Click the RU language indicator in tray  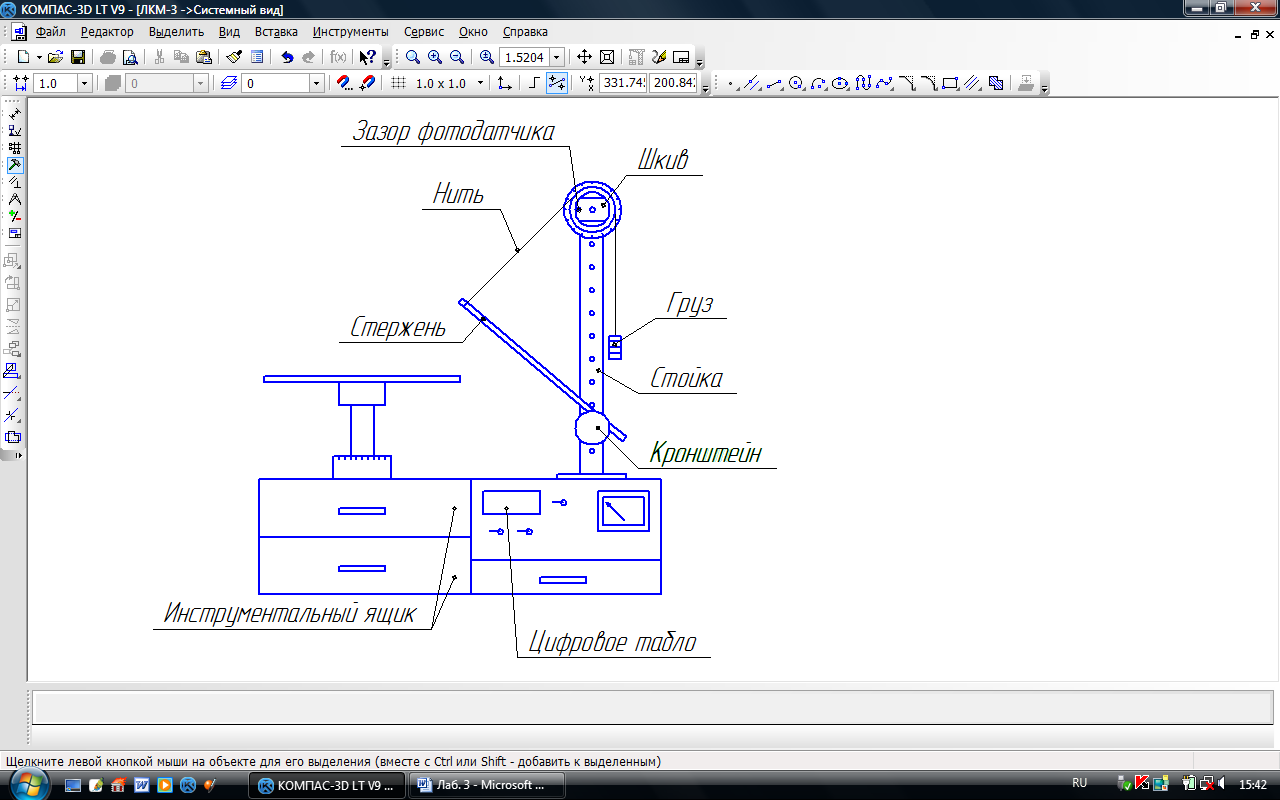[1079, 784]
